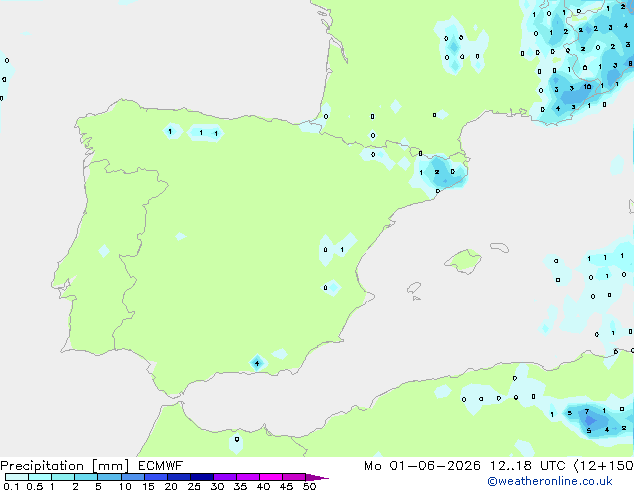Select the 2 mm value over Catalonia
Image resolution: width=634 pixels, height=490 pixels.
point(437,172)
